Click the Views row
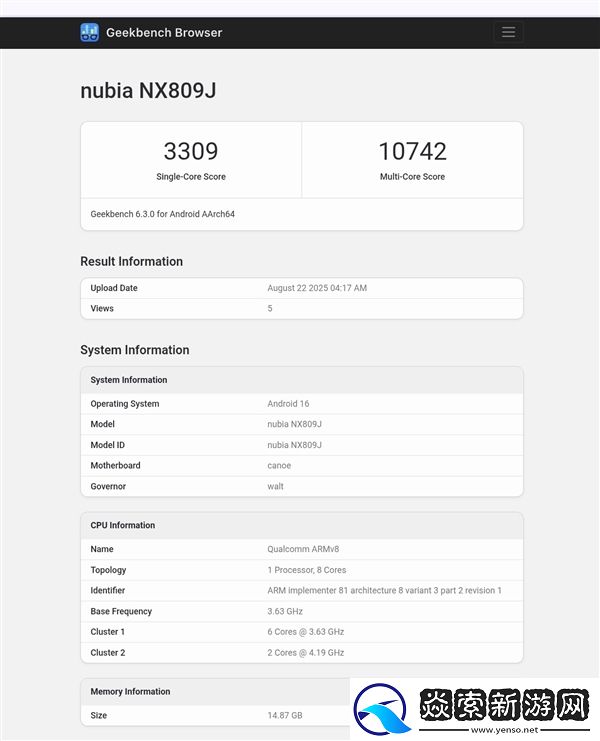 tap(301, 309)
